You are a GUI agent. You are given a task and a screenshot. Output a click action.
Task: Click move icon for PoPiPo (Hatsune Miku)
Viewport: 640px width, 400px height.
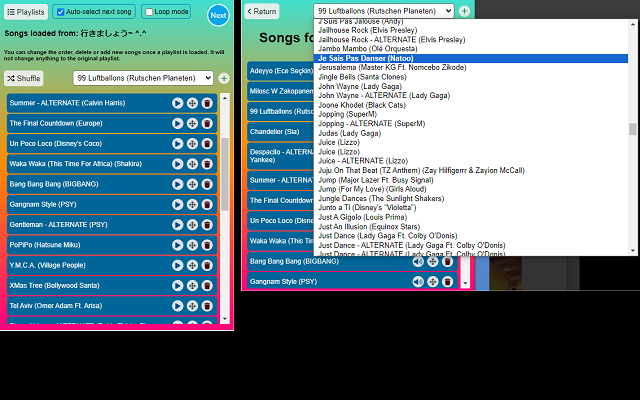point(192,245)
